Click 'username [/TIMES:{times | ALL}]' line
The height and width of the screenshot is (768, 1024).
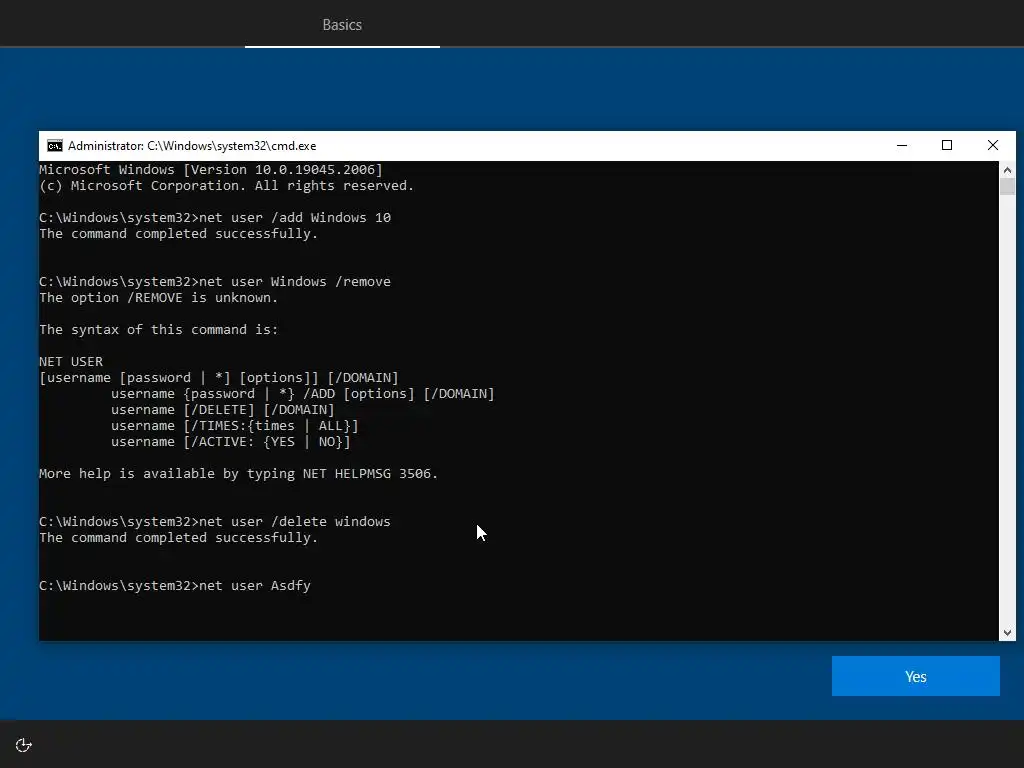234,426
